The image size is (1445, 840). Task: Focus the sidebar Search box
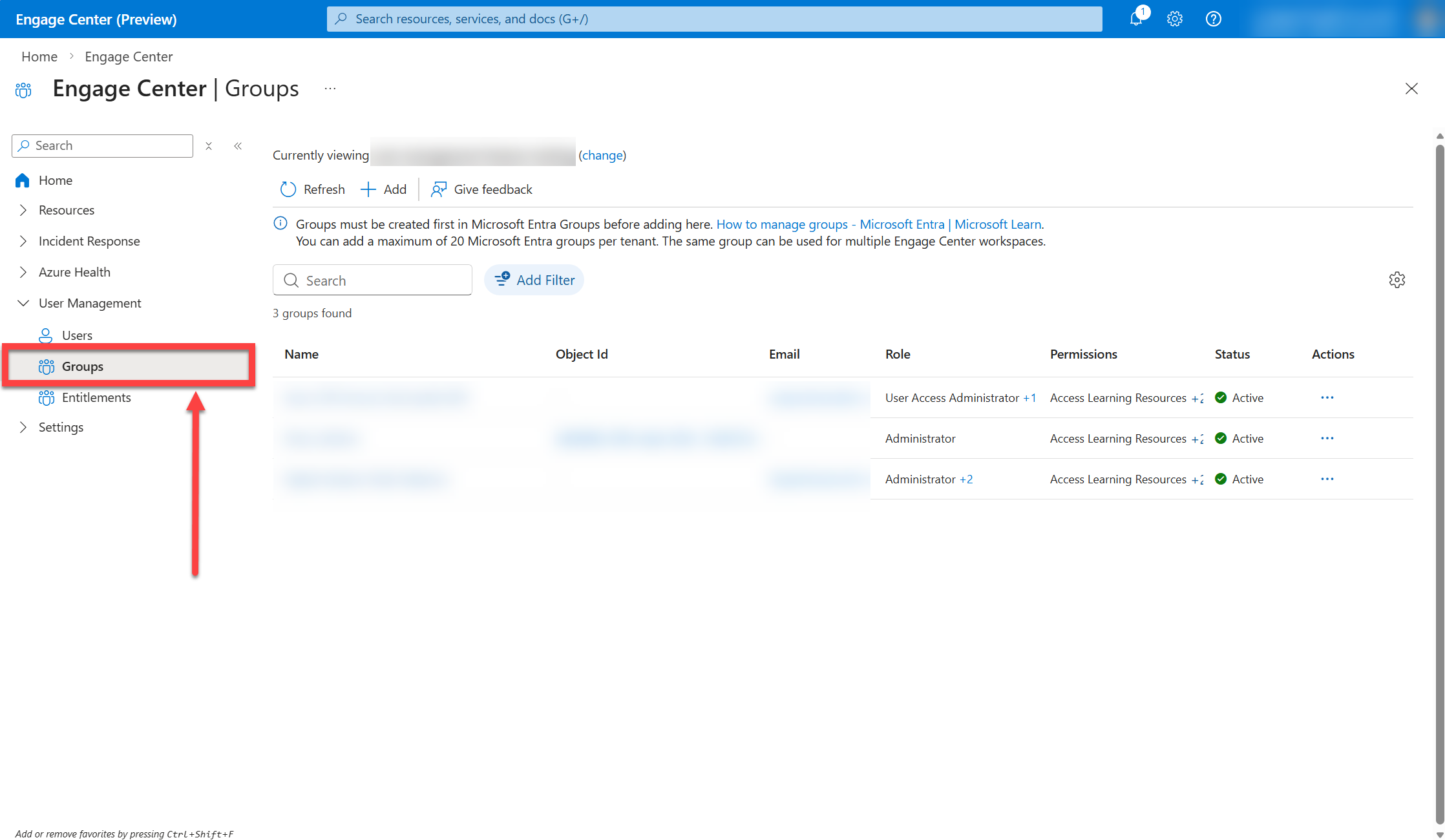(102, 146)
